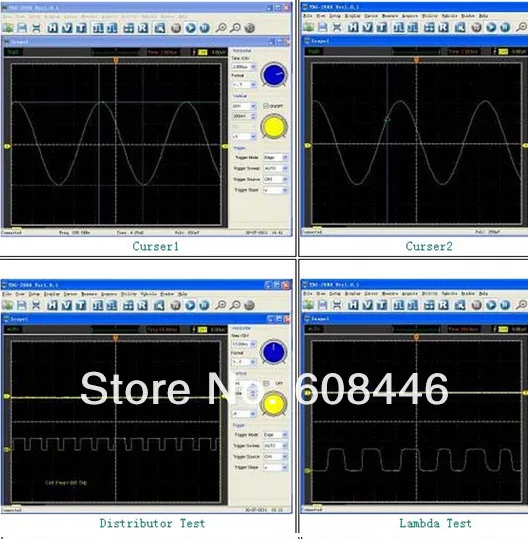528x539 pixels.
Task: Click the orange trigger position marker atop Curser1 graph
Action: pyautogui.click(x=116, y=60)
